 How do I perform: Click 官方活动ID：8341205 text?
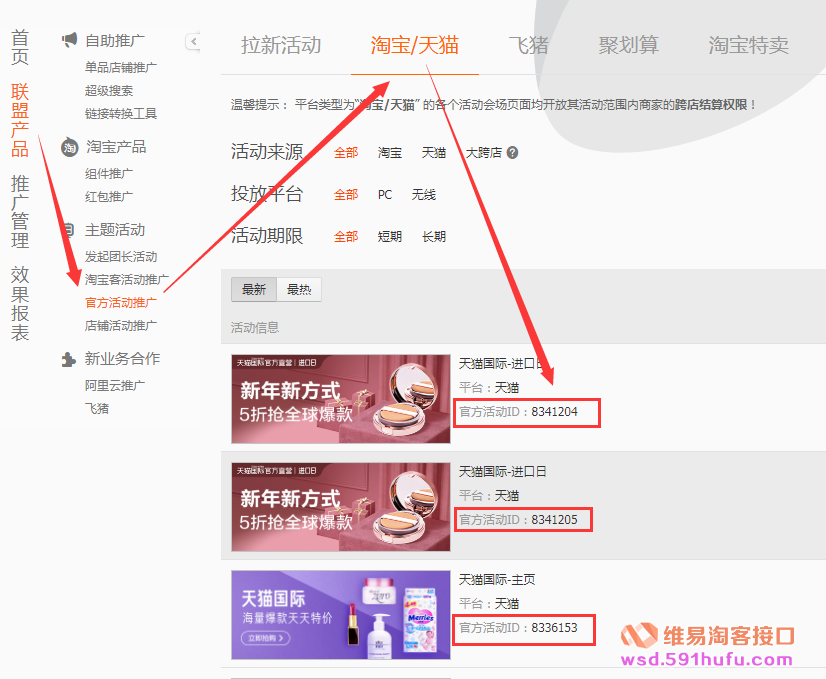coord(518,520)
